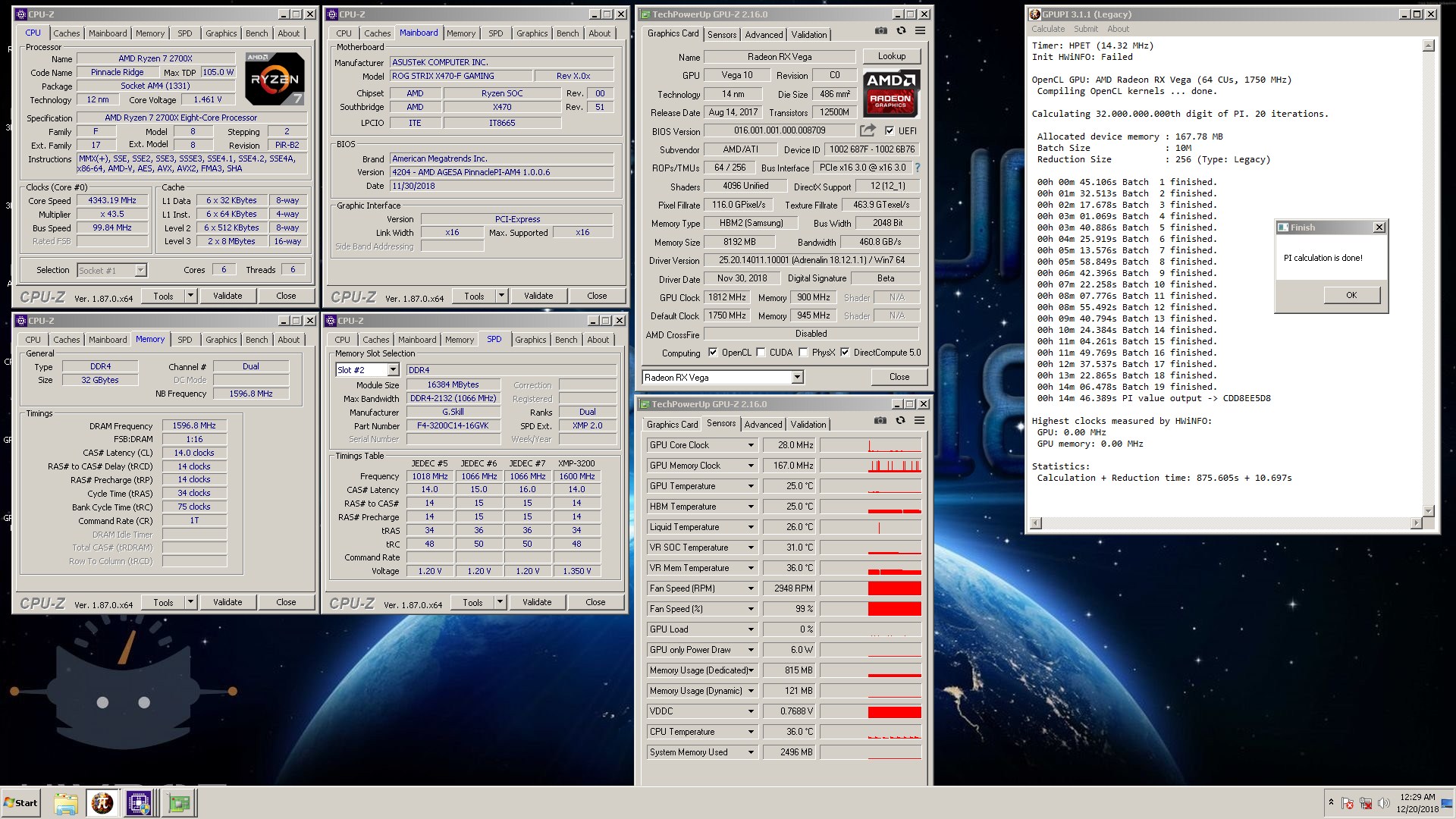The width and height of the screenshot is (1456, 819).
Task: Click the VR Mem Temperature sensor graph
Action: click(871, 568)
